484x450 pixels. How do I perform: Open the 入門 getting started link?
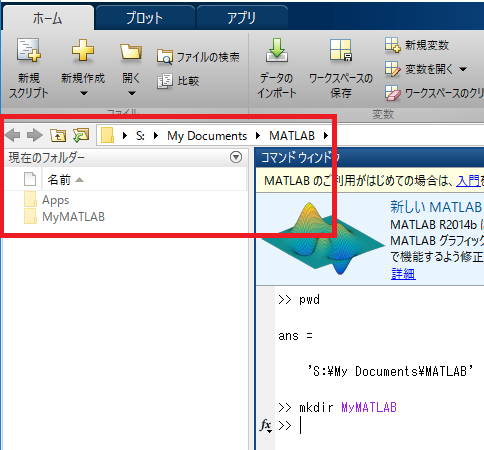click(x=468, y=181)
